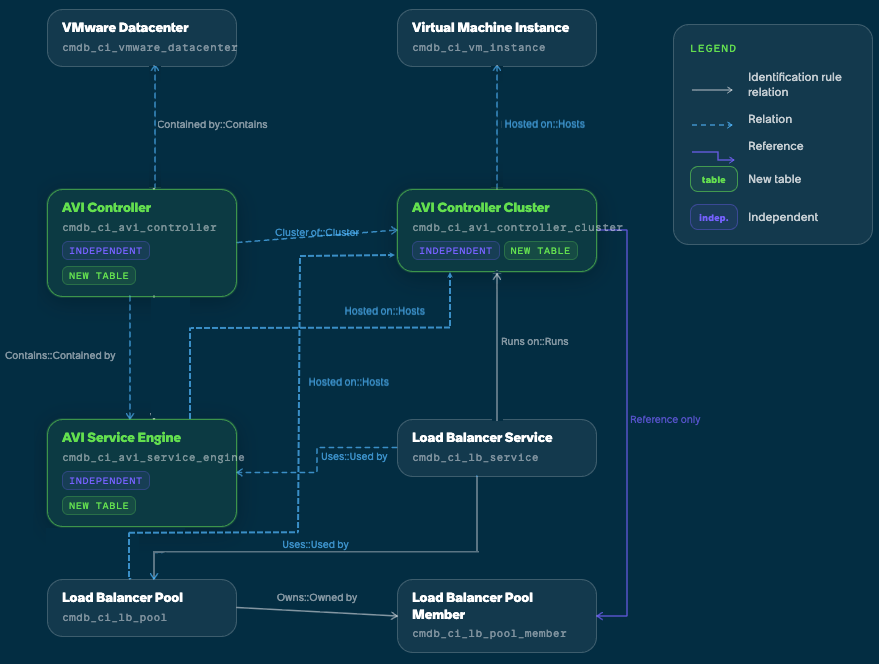Click the Independent legend text
879x664 pixels.
tap(783, 217)
